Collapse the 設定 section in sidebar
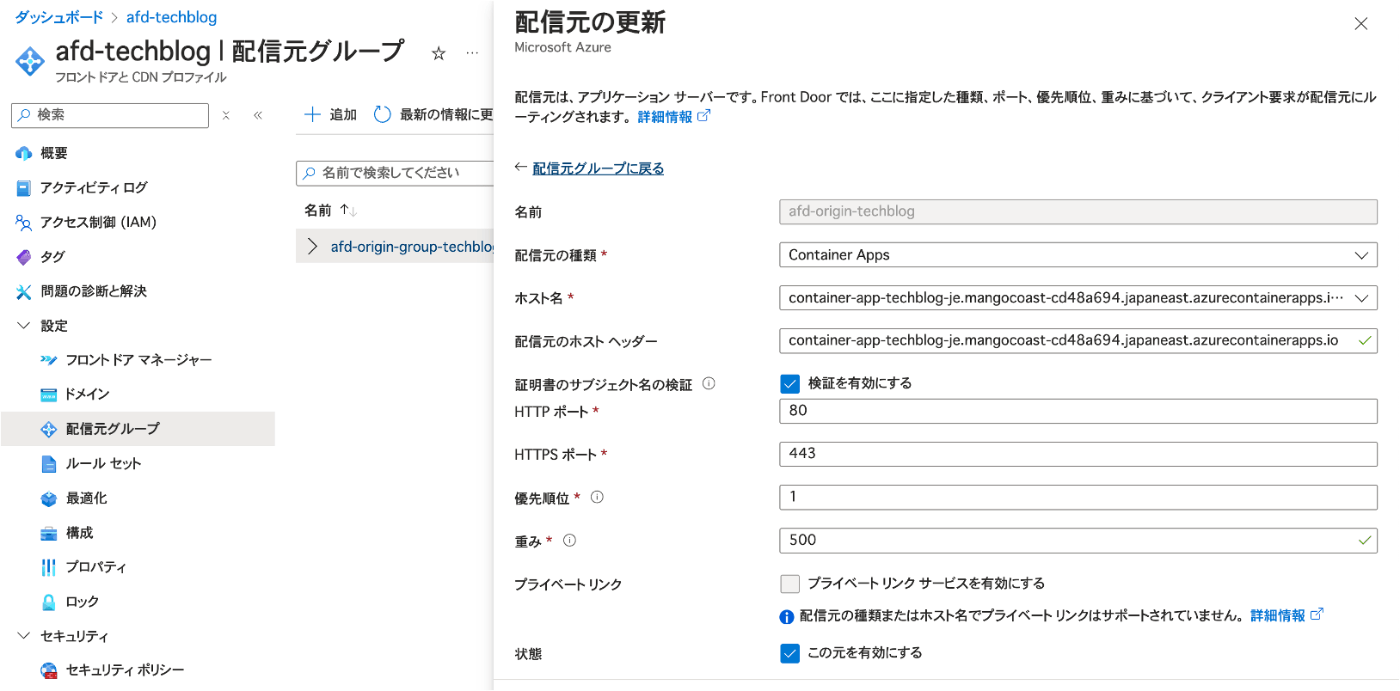Viewport: 1400px width, 691px height. click(24, 326)
